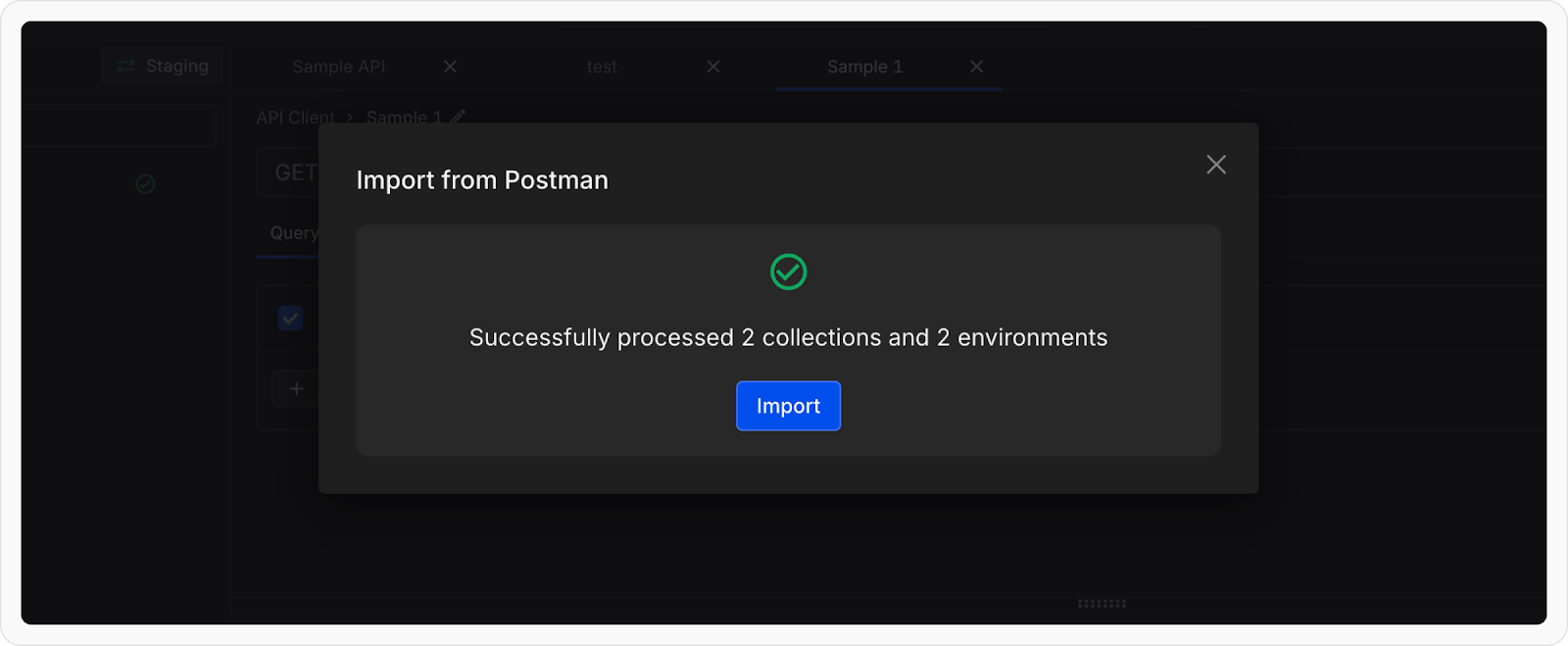This screenshot has height=646, width=1568.
Task: Close the test tab
Action: [x=713, y=67]
